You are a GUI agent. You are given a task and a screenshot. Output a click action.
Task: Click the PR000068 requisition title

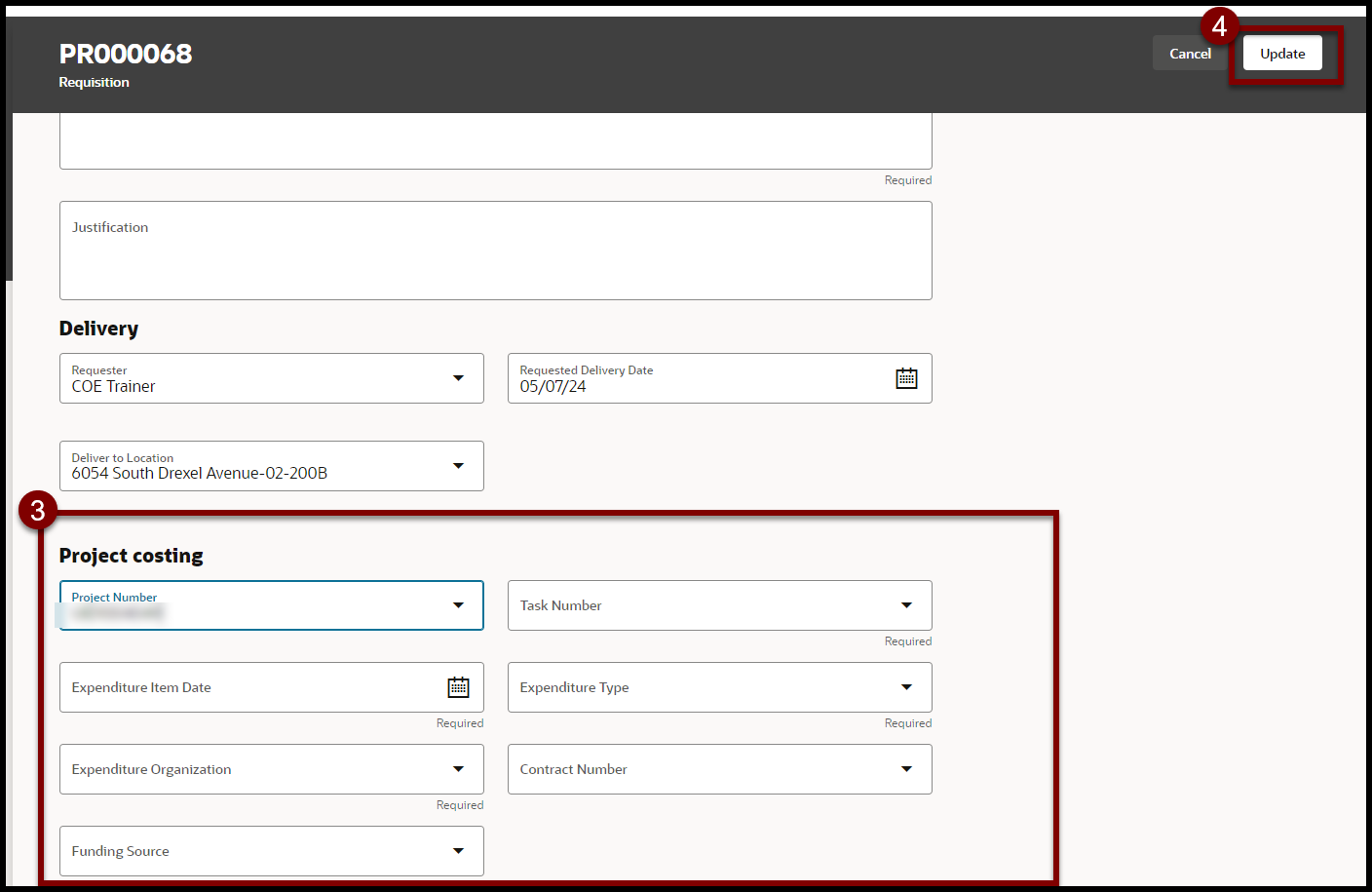(126, 54)
